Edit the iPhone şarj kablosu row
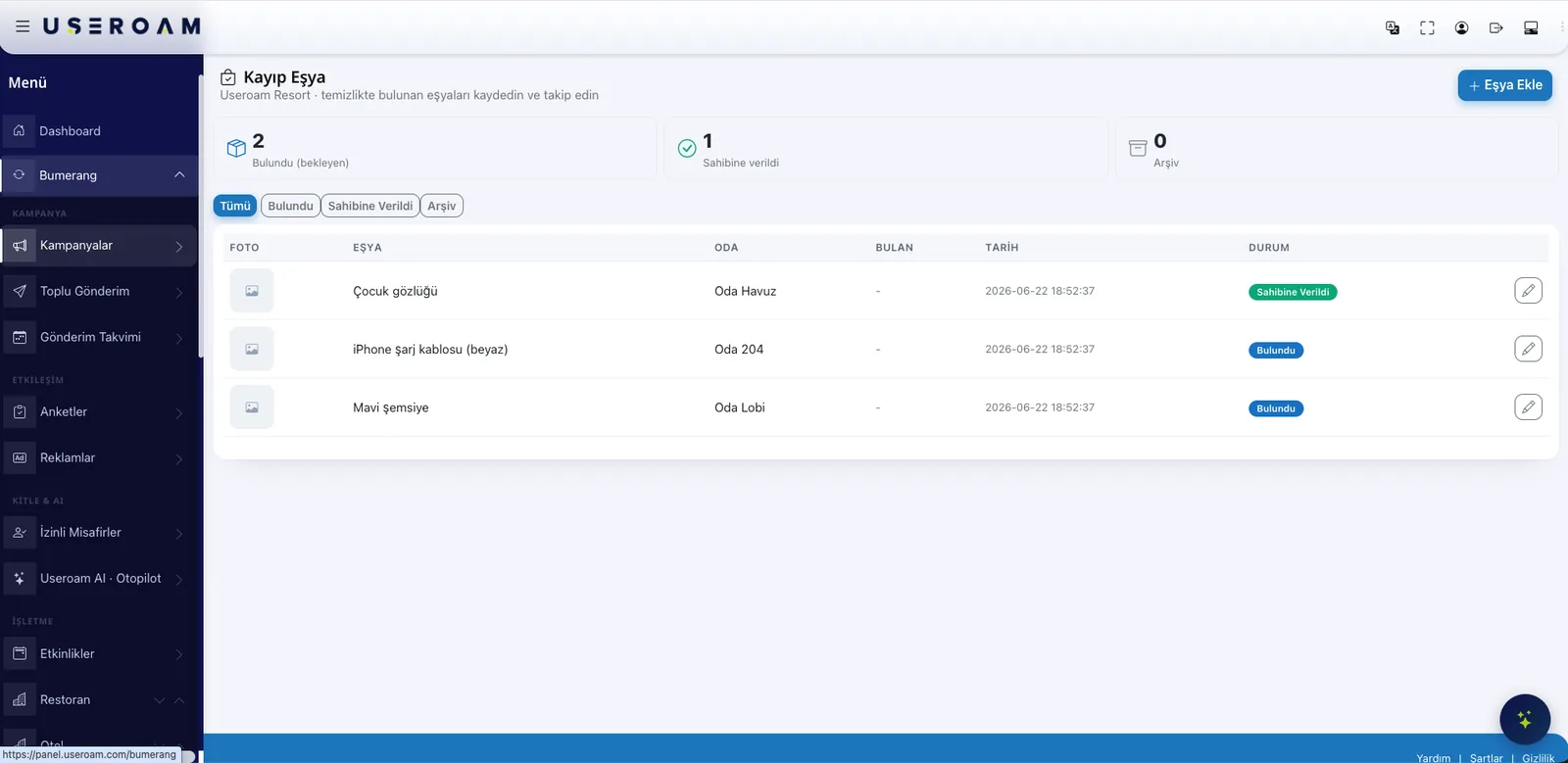This screenshot has width=1568, height=763. pyautogui.click(x=1528, y=349)
